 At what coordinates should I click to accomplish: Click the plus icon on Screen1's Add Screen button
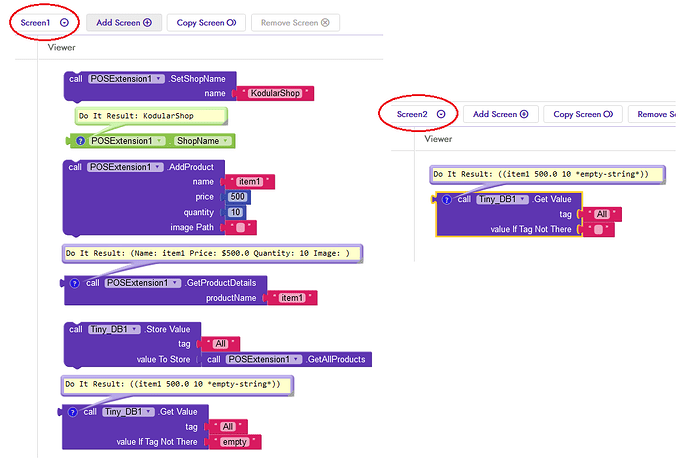point(147,22)
